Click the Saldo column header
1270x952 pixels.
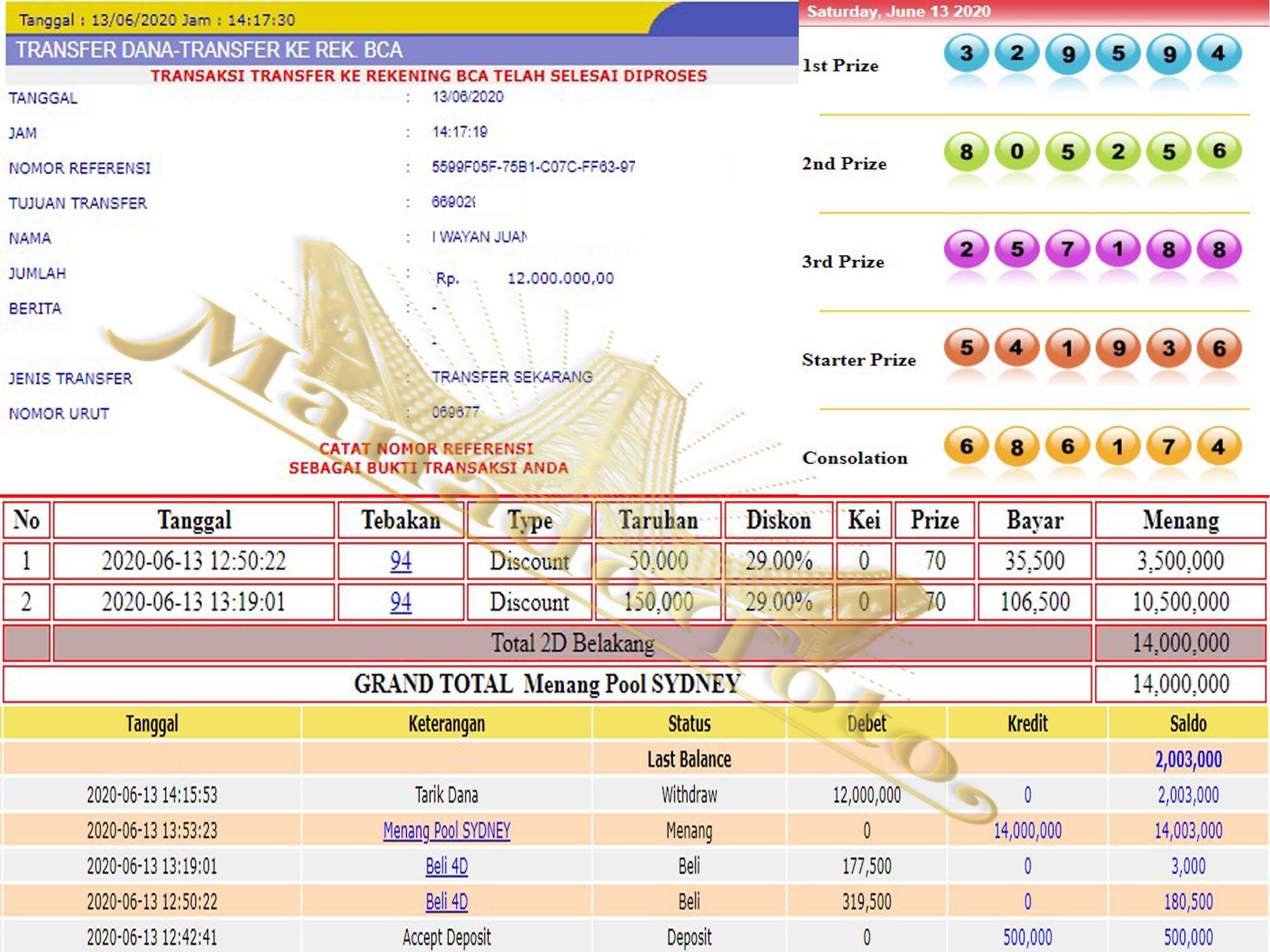coord(1188,724)
